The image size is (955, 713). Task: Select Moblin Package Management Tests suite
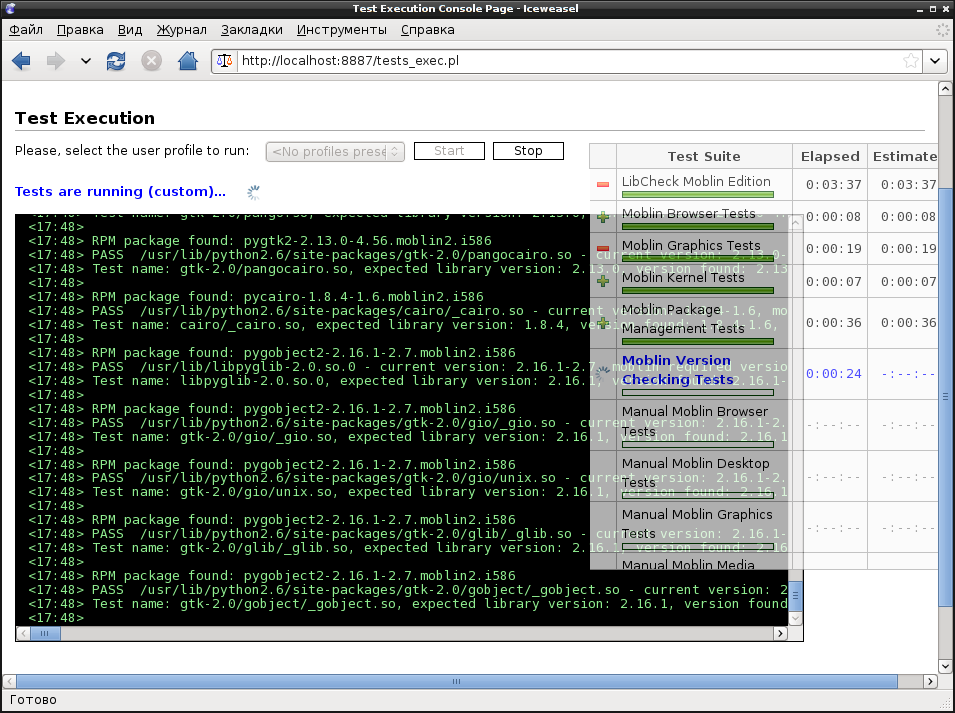[683, 319]
